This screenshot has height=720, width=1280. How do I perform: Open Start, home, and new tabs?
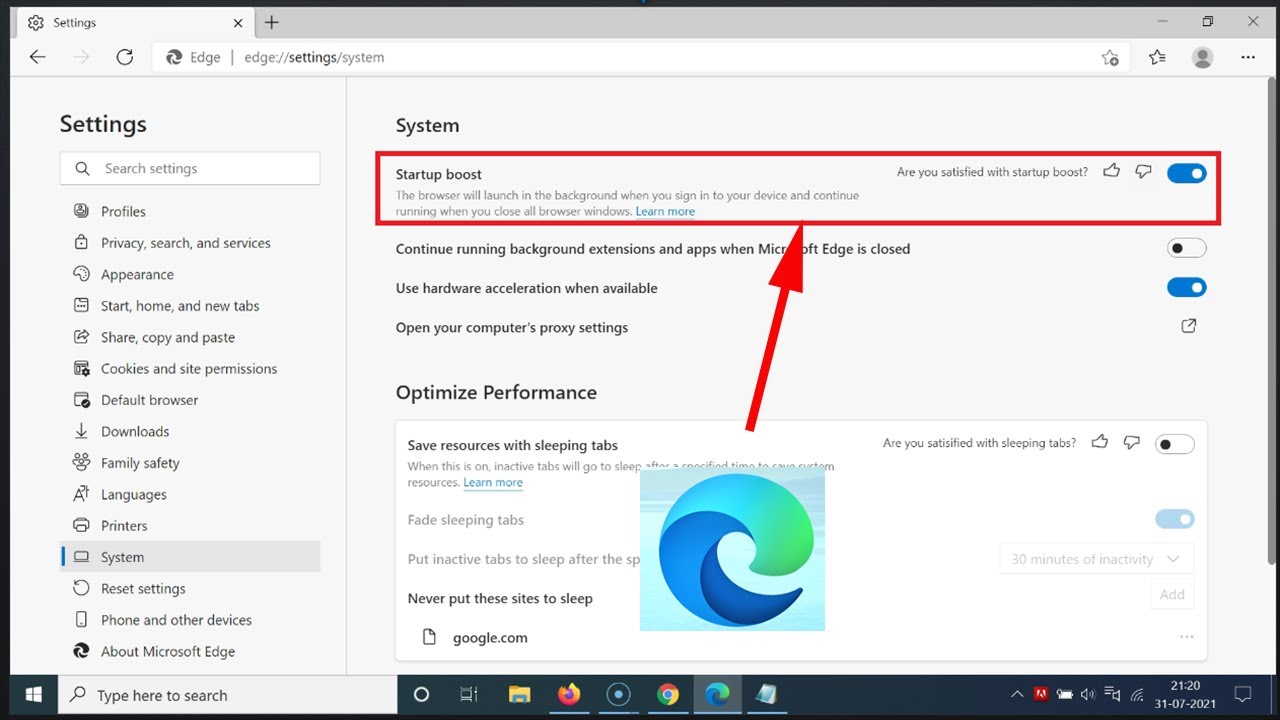pyautogui.click(x=190, y=306)
